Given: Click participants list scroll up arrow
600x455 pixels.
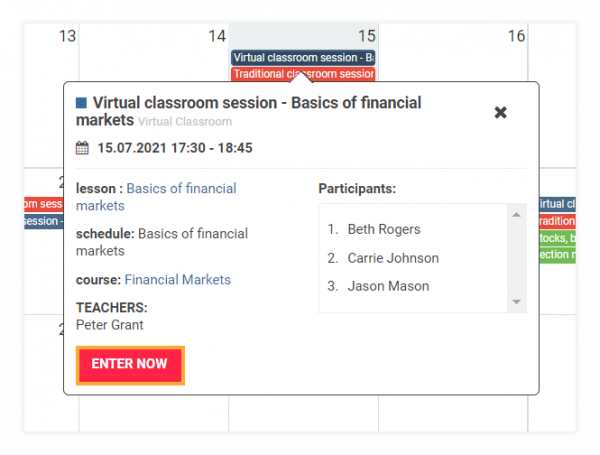Looking at the screenshot, I should pos(516,215).
